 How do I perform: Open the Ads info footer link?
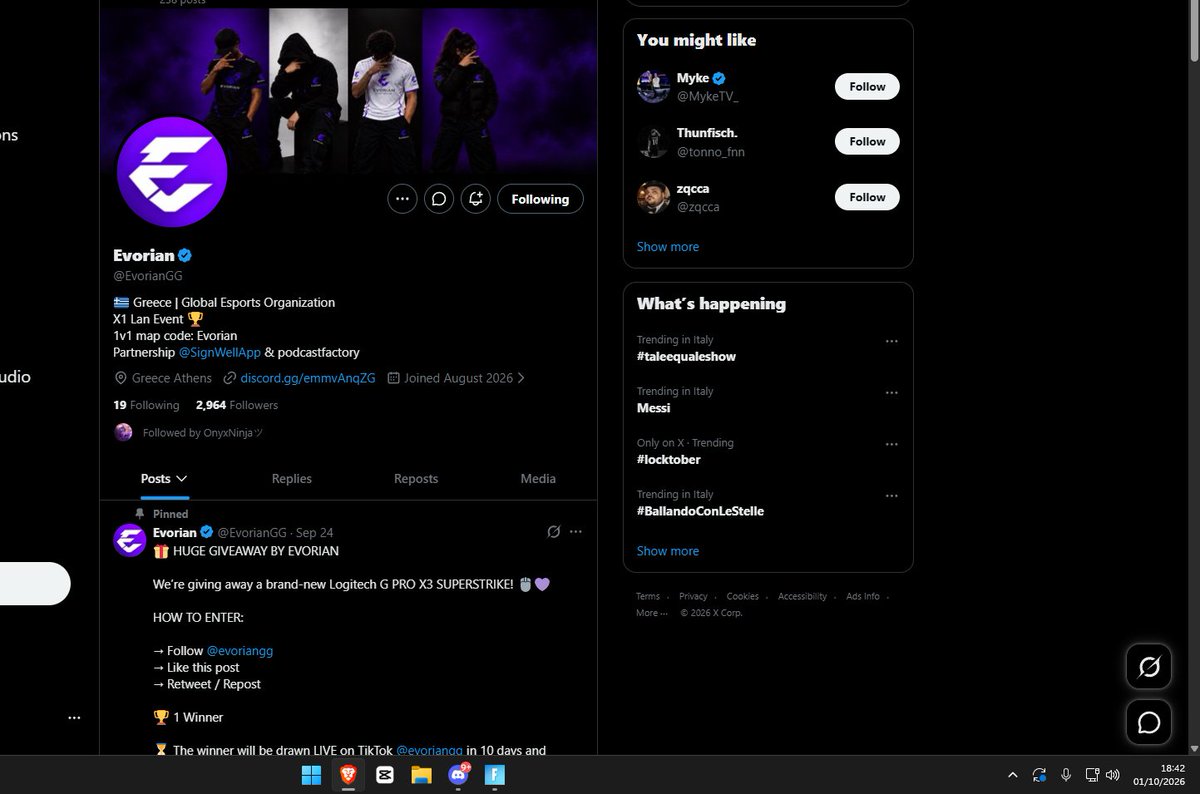click(x=863, y=596)
